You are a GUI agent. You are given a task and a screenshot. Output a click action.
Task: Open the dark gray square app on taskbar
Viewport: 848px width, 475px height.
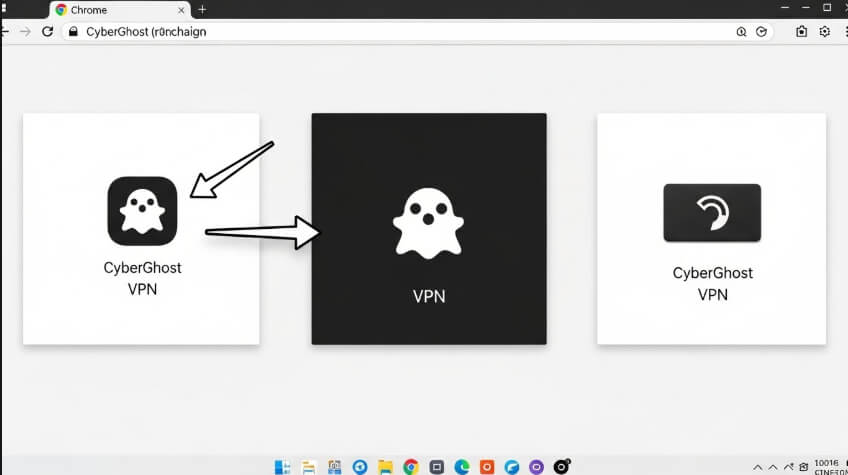436,467
